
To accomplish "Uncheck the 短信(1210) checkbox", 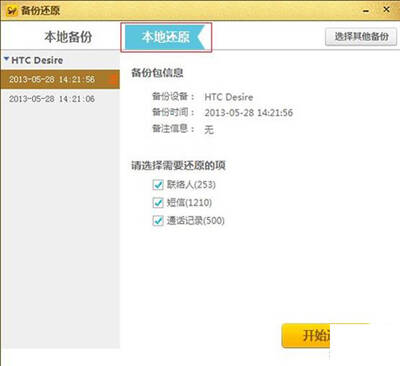I will [158, 203].
